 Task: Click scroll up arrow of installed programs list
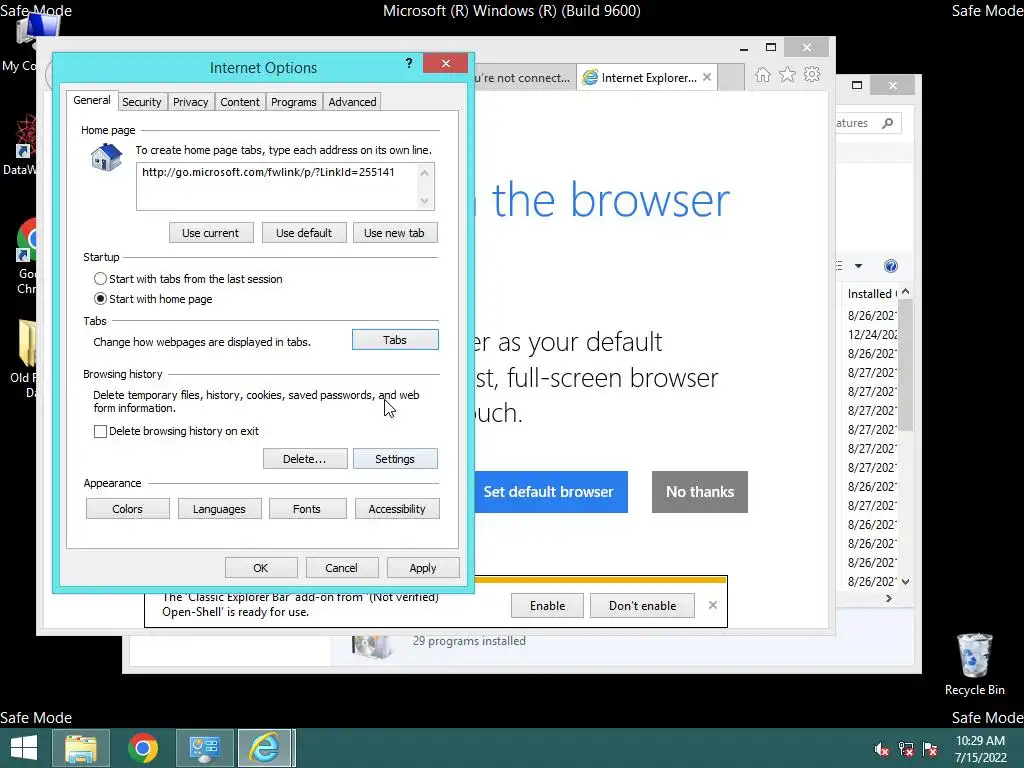(x=906, y=292)
